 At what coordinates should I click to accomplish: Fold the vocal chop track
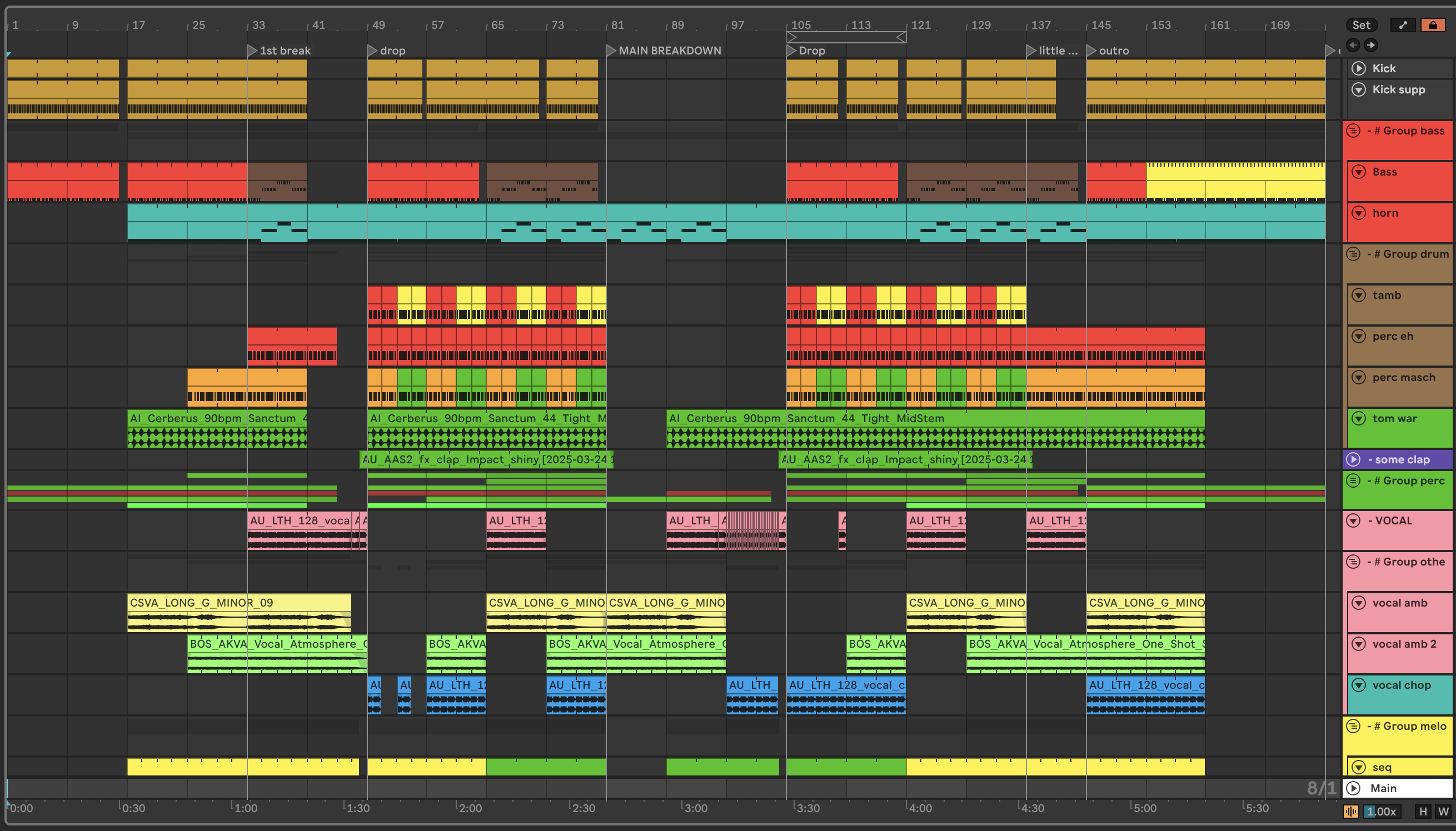(x=1359, y=685)
